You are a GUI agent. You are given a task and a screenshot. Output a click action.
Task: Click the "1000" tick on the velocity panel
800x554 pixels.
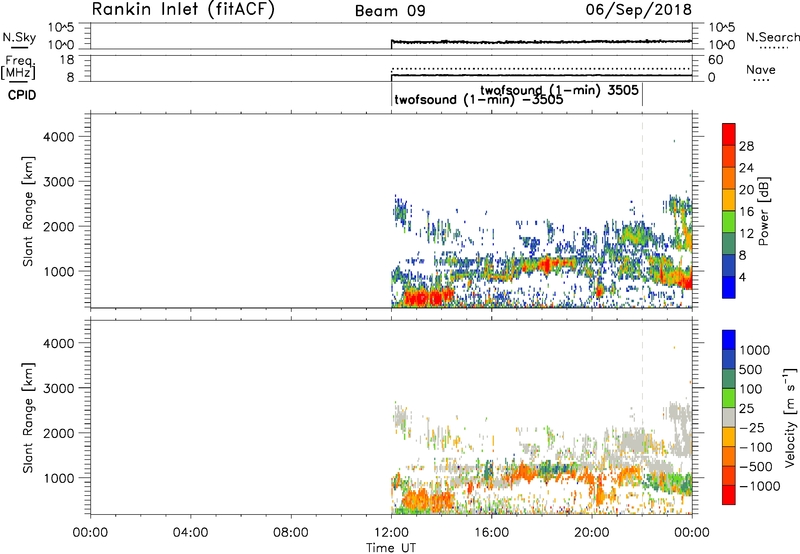(x=58, y=478)
